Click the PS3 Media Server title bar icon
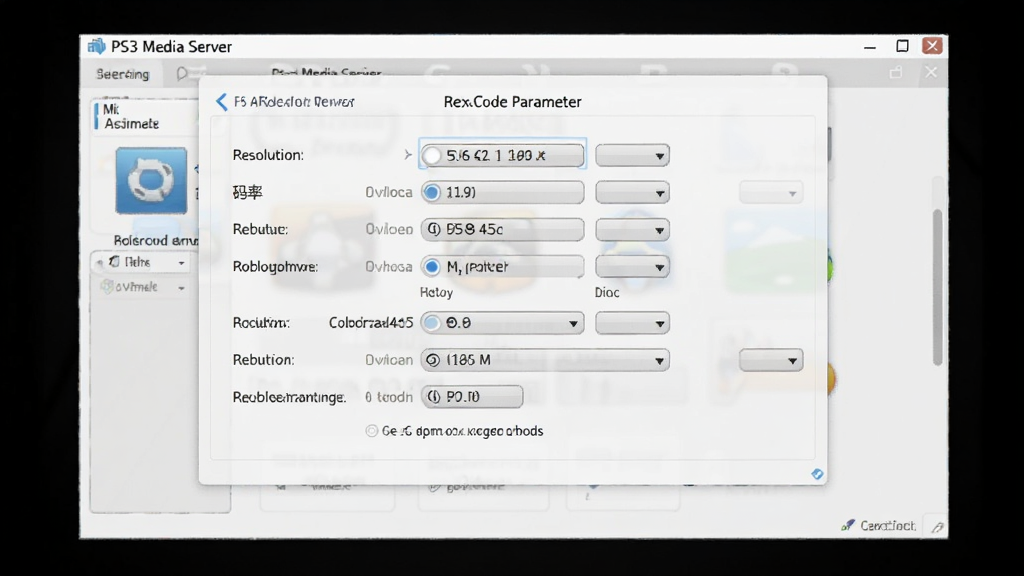This screenshot has width=1024, height=576. click(x=97, y=46)
